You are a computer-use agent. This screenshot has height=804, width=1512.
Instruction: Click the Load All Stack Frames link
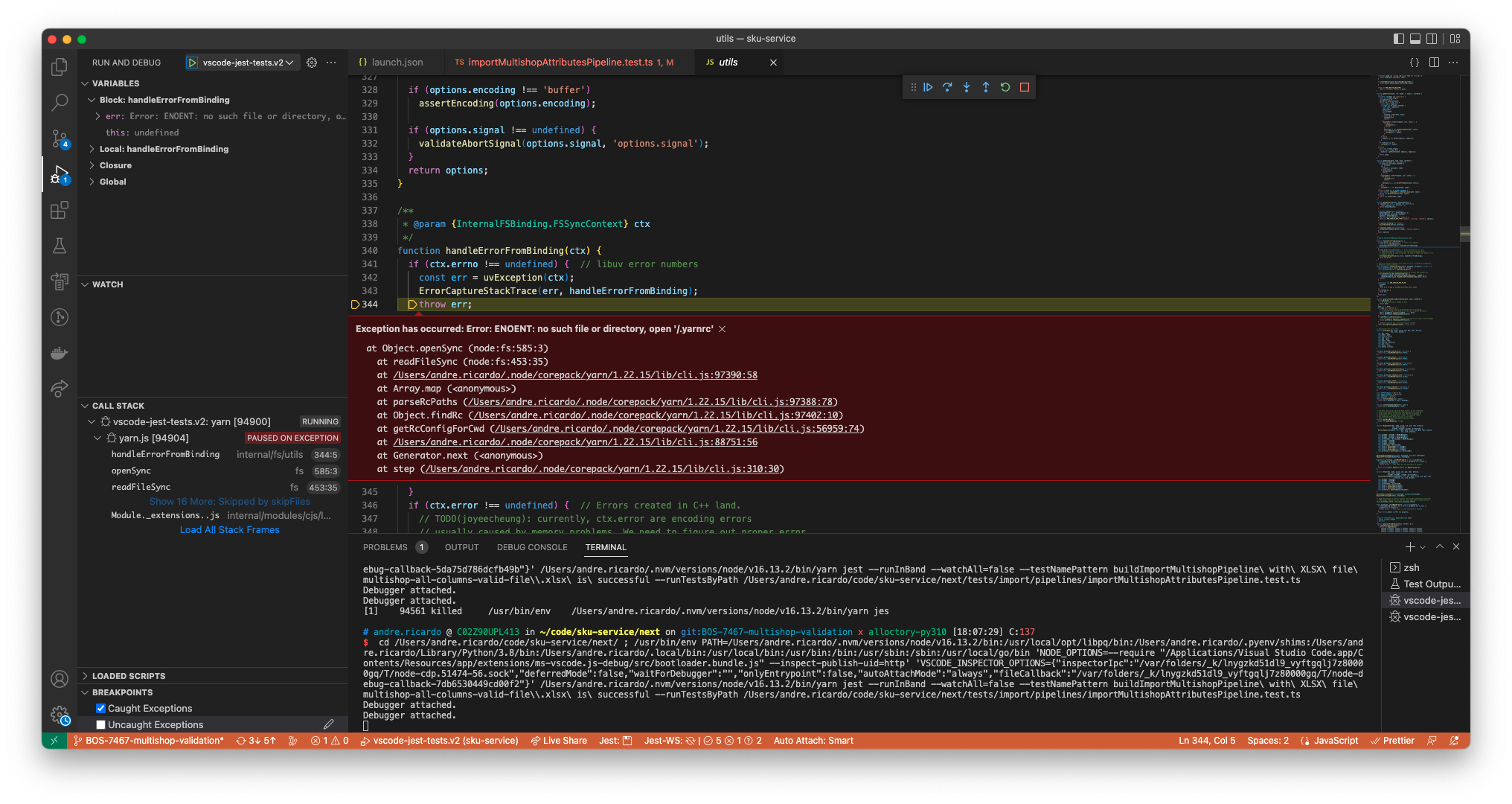229,529
